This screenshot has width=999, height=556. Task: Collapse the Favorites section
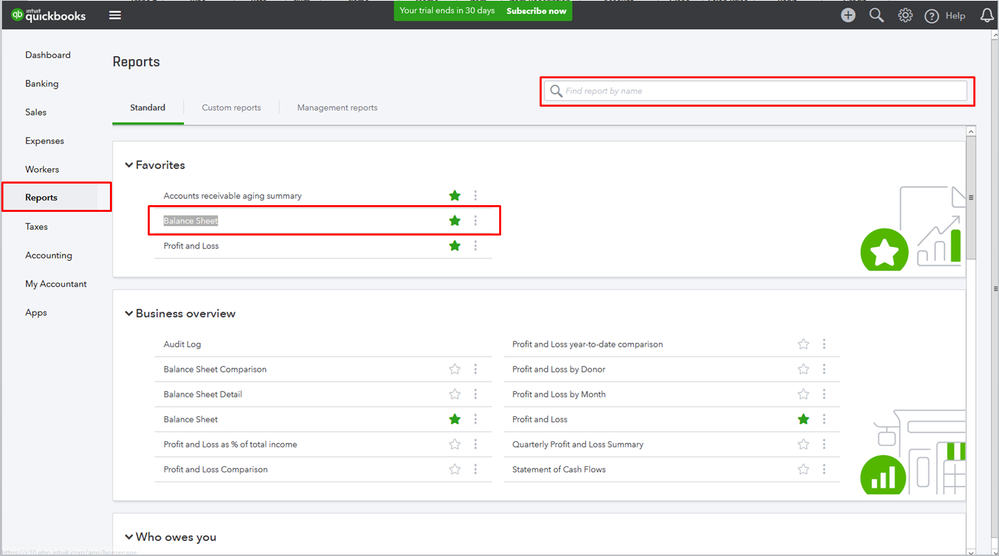point(129,165)
